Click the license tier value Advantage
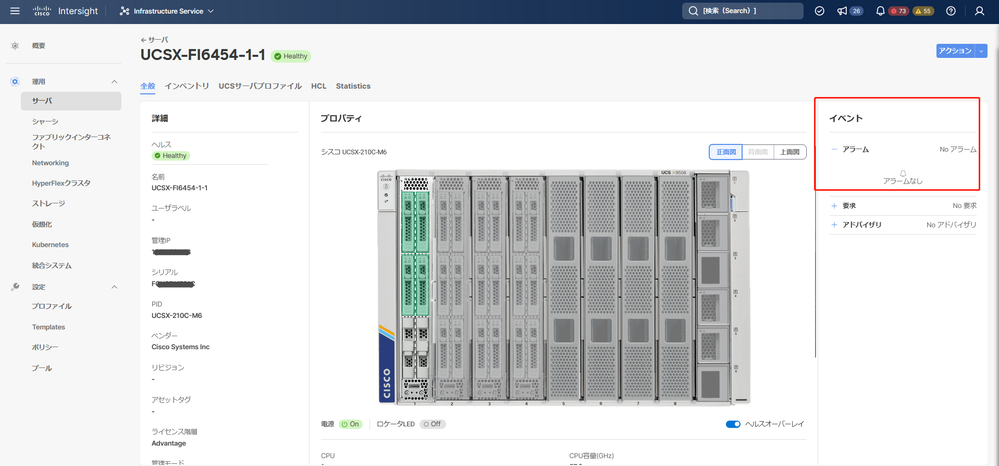999x466 pixels. point(169,443)
